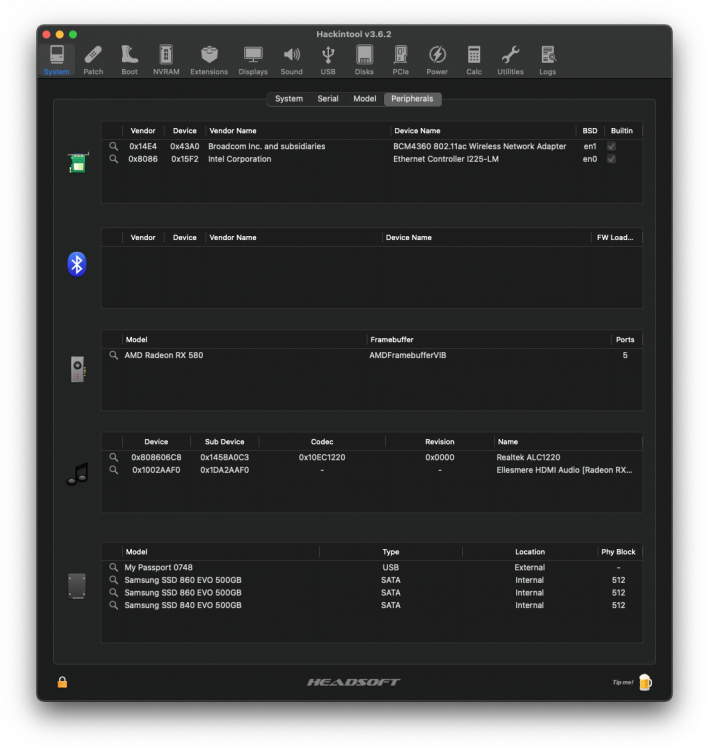Sort audio table by Codec column

click(322, 442)
